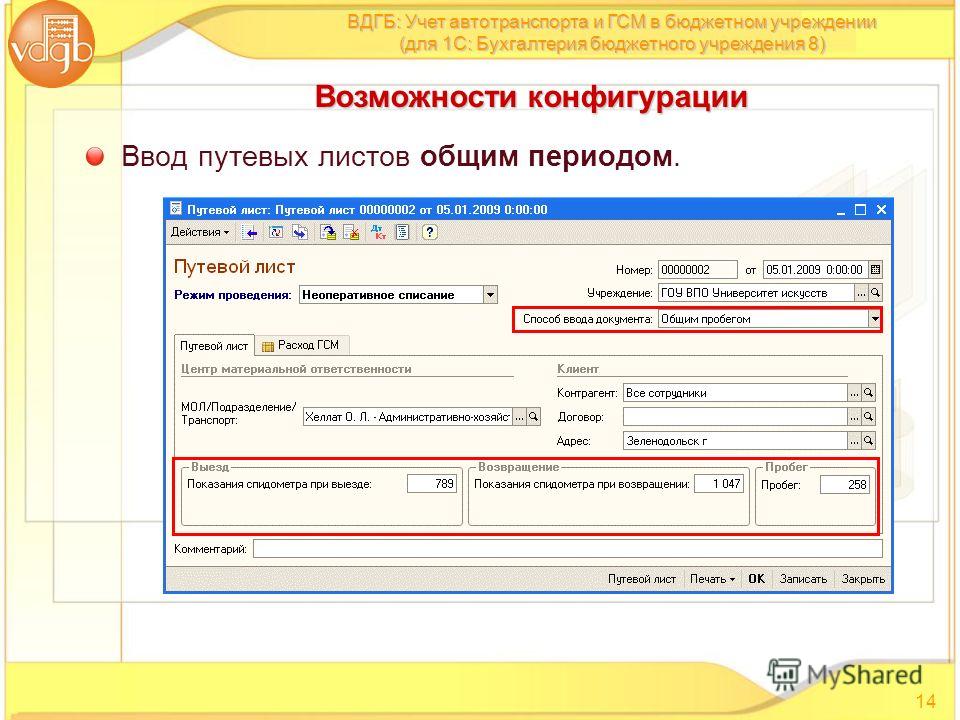Click the Адрес field Зеленодольск г
960x720 pixels.
735,441
